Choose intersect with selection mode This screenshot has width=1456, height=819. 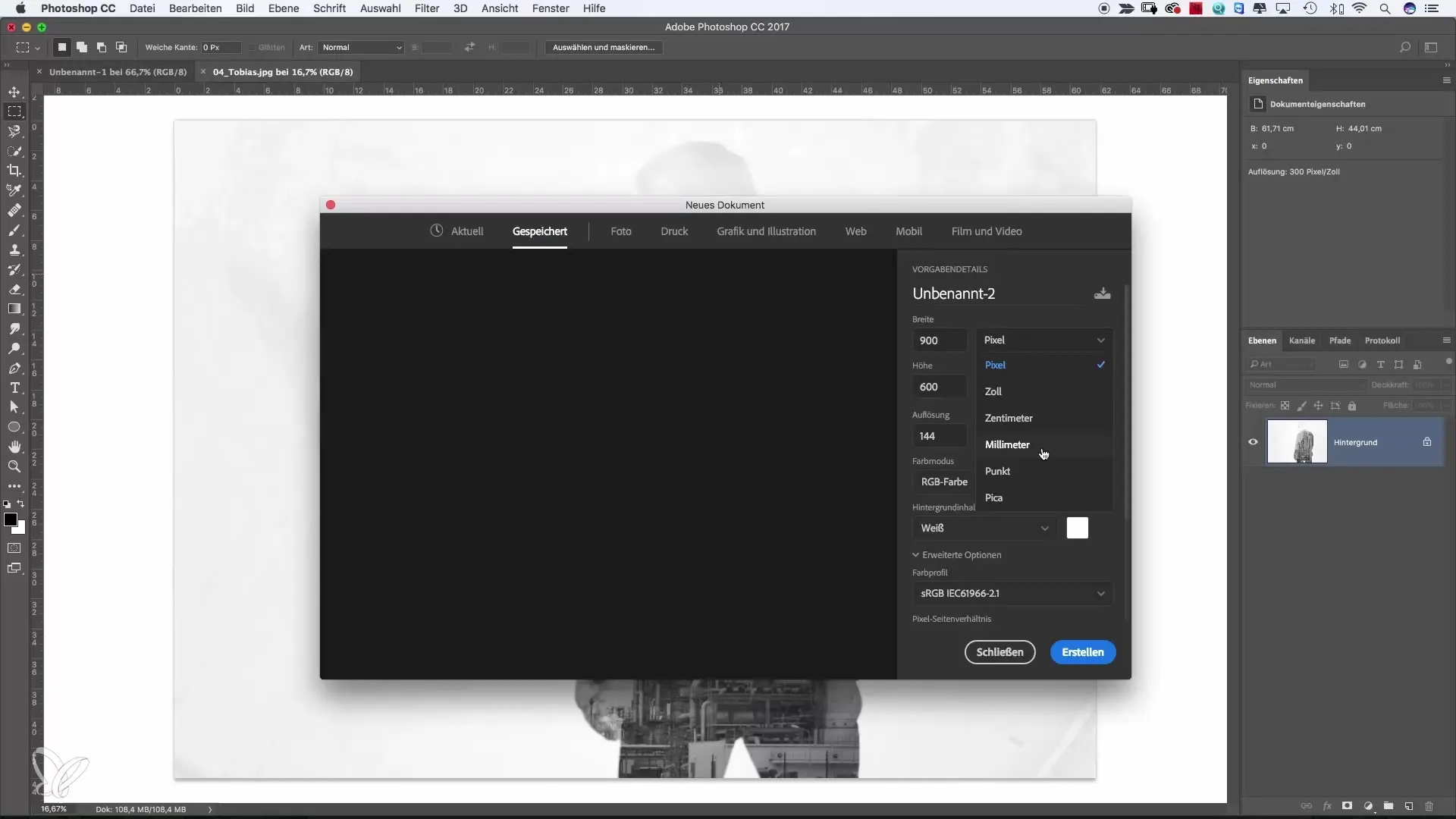tap(121, 47)
